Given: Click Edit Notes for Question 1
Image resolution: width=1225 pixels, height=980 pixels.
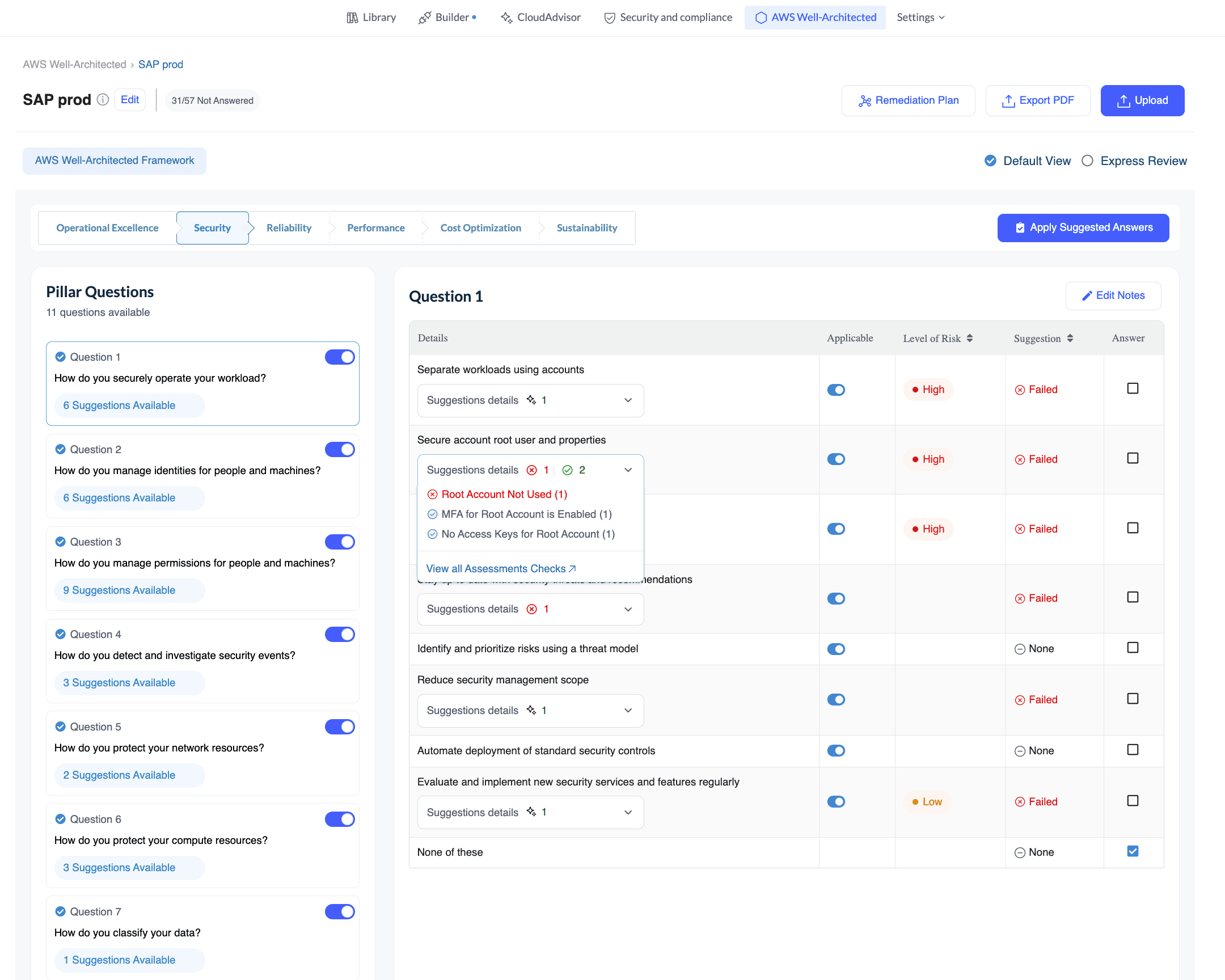Looking at the screenshot, I should point(1113,295).
